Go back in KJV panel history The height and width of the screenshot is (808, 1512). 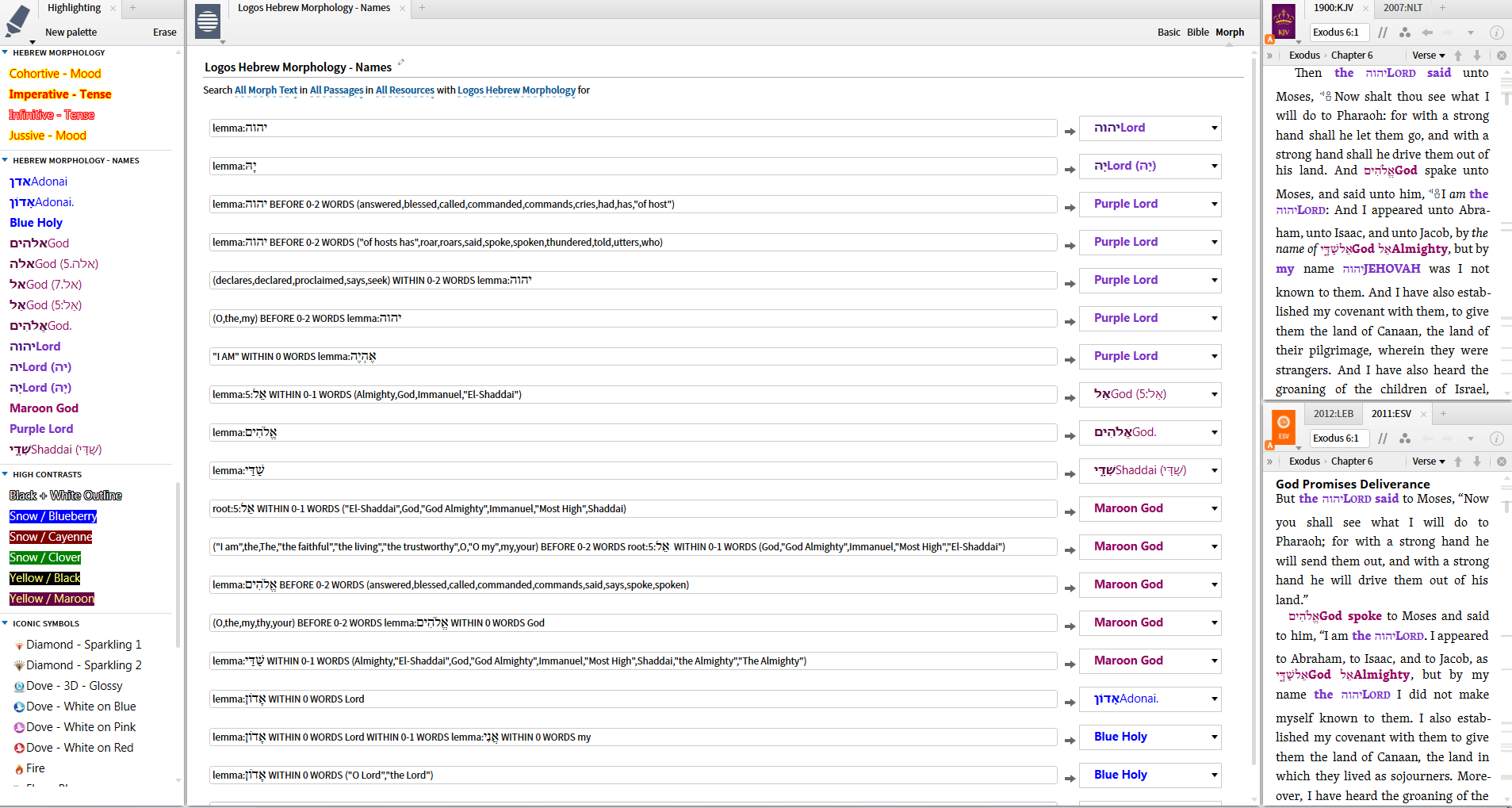click(1427, 33)
